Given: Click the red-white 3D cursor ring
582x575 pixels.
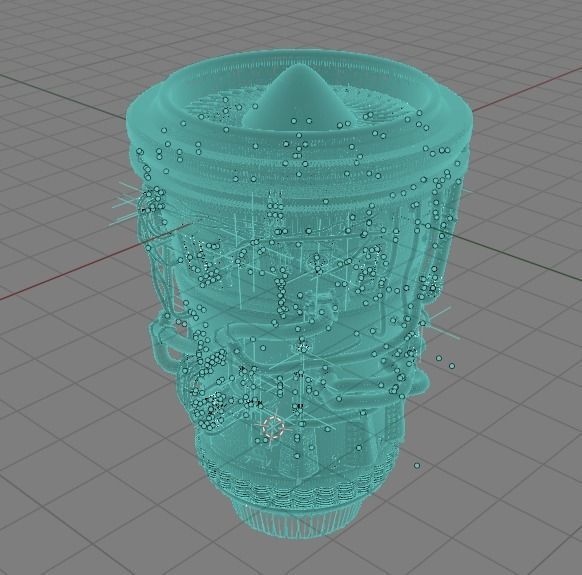Looking at the screenshot, I should (274, 427).
